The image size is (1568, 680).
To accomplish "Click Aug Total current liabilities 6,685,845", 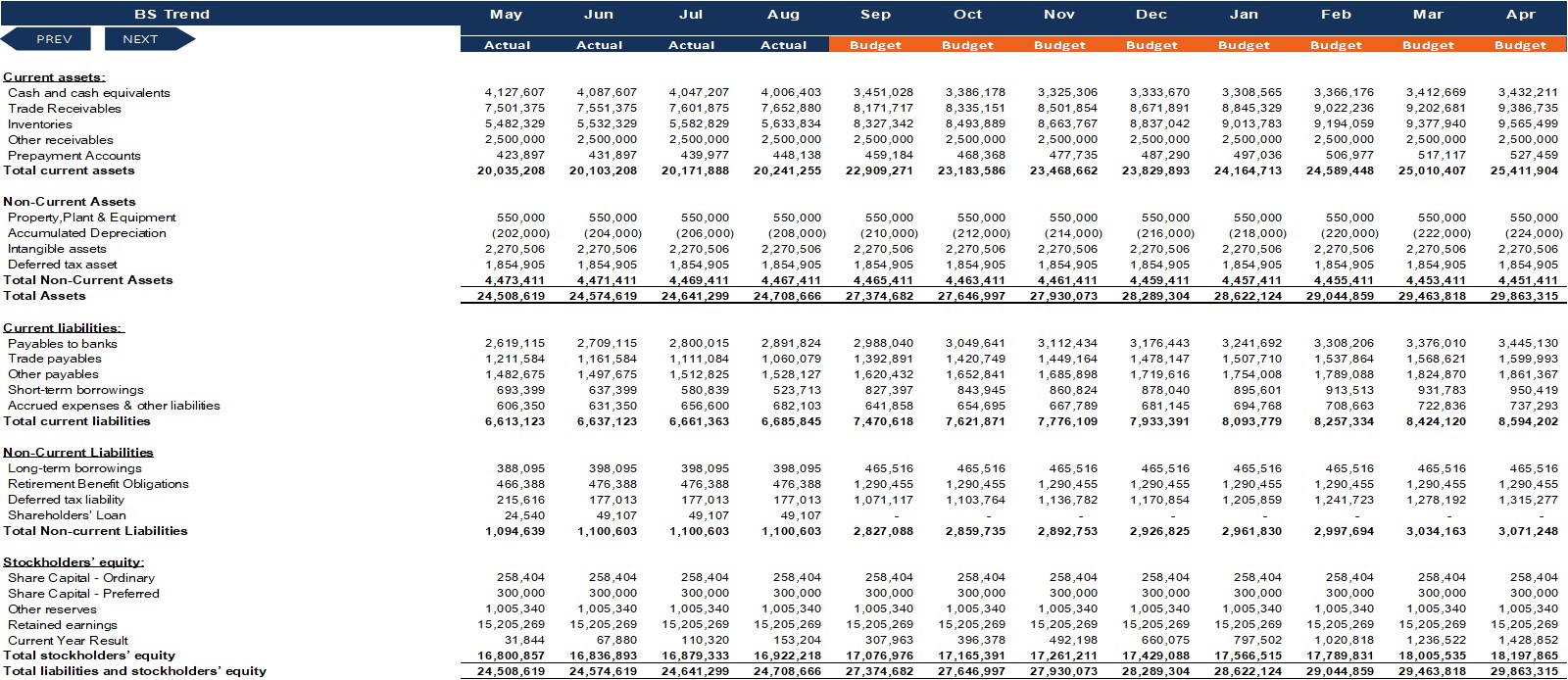I will (791, 420).
